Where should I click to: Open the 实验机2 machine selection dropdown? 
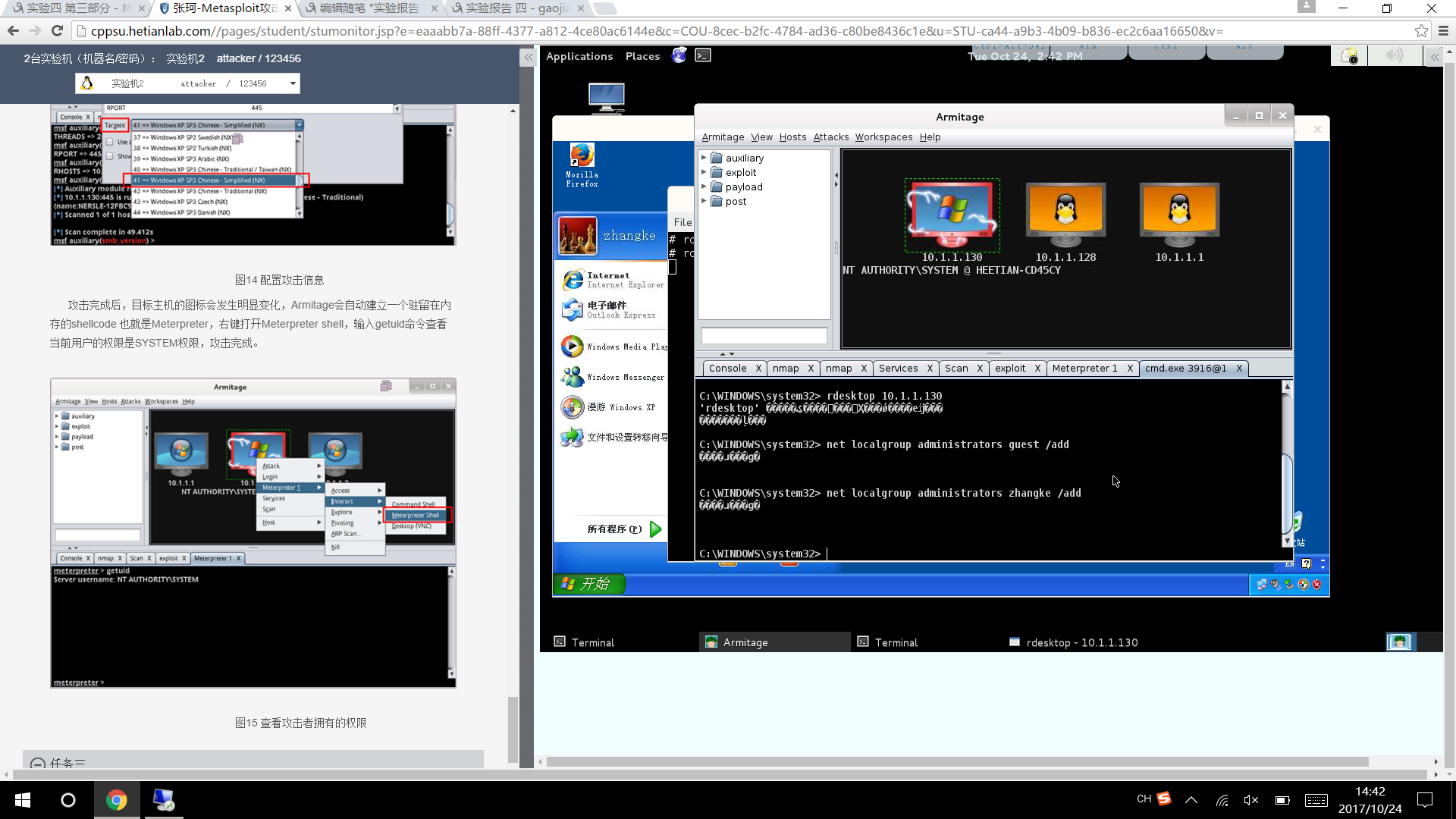point(187,83)
